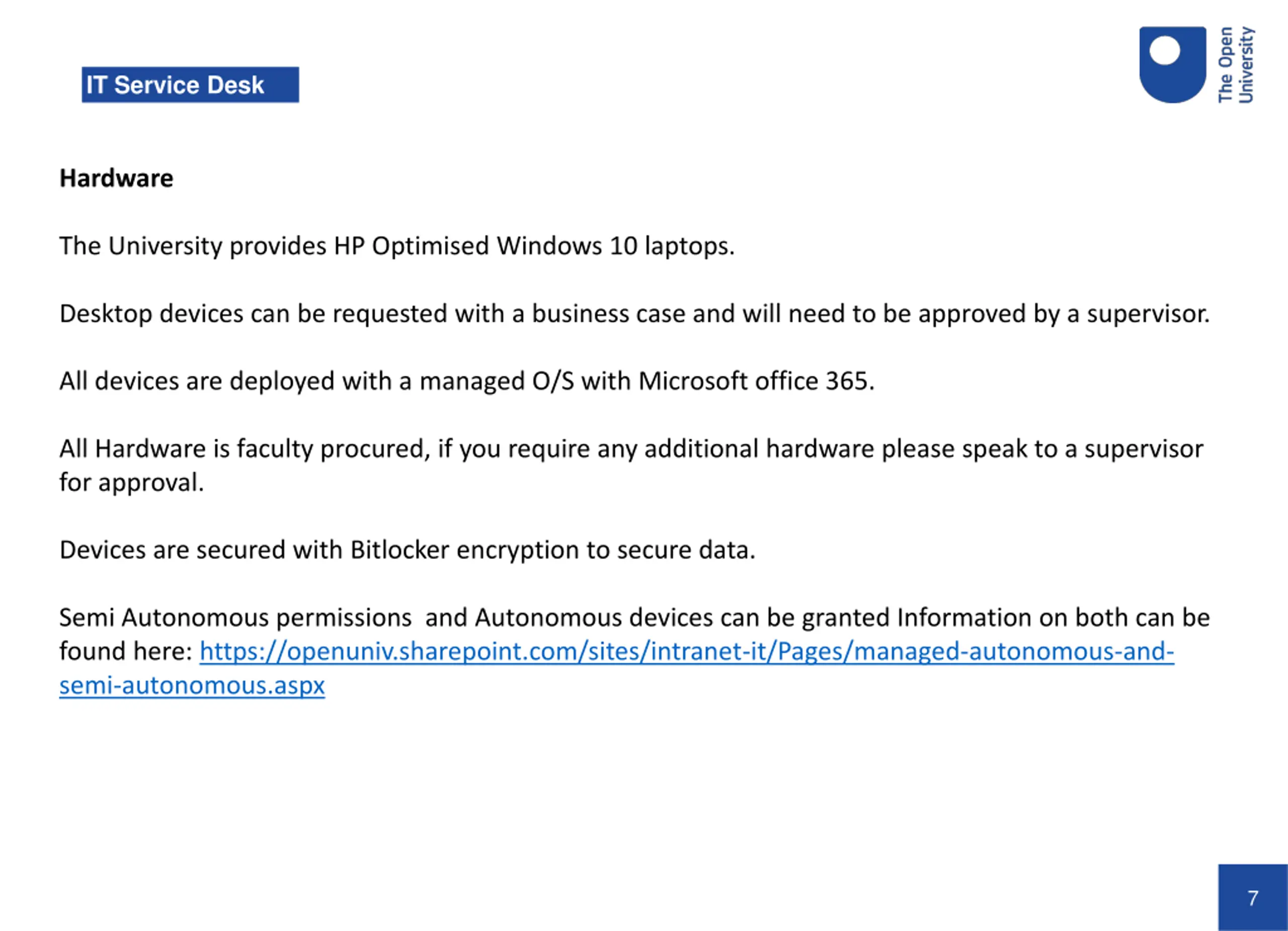Click the word "Bitlocker"
This screenshot has width=1288, height=931.
click(x=400, y=551)
